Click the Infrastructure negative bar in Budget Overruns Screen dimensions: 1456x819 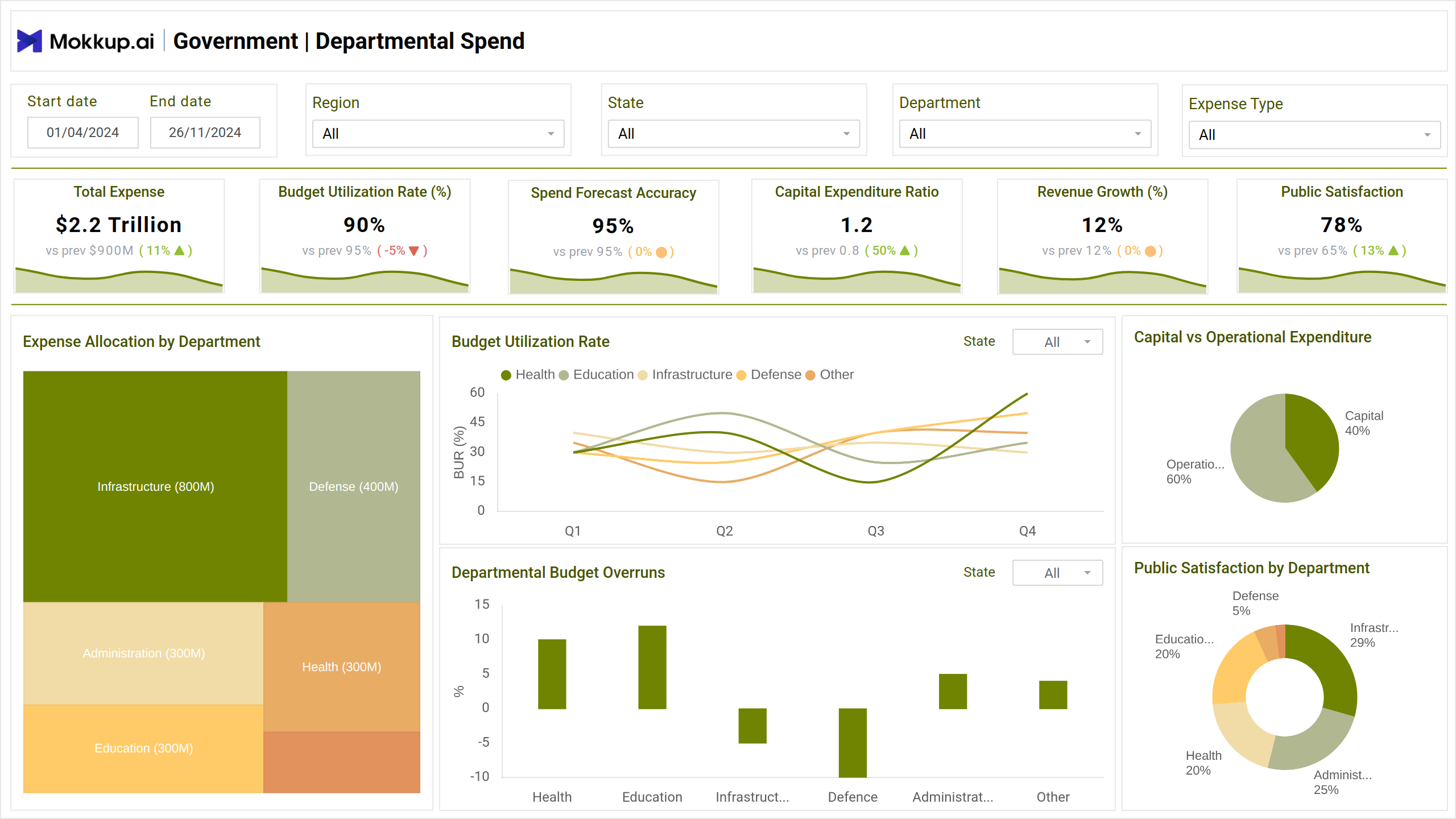click(752, 726)
